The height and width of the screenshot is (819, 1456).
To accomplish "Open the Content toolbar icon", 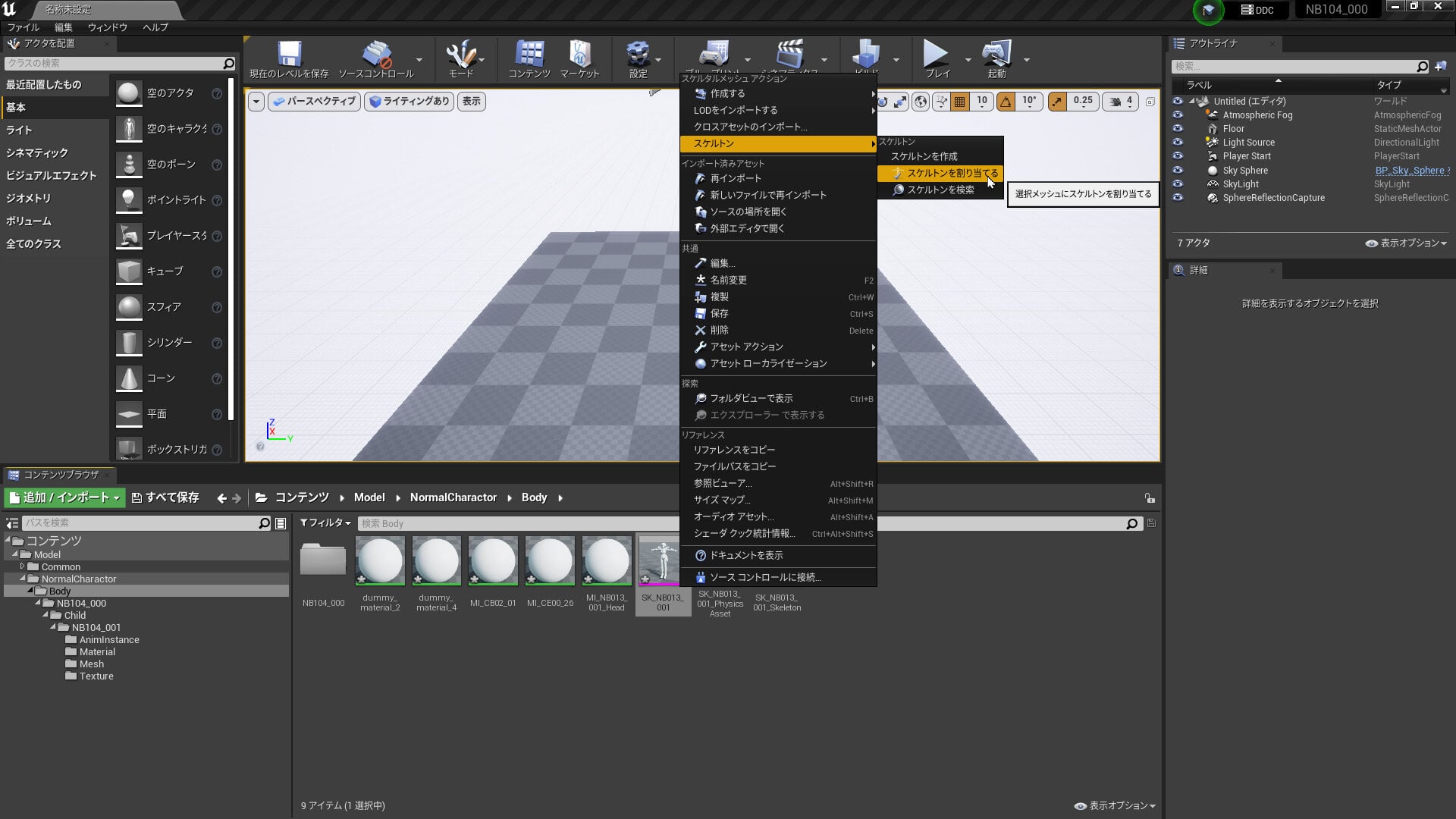I will [x=529, y=53].
